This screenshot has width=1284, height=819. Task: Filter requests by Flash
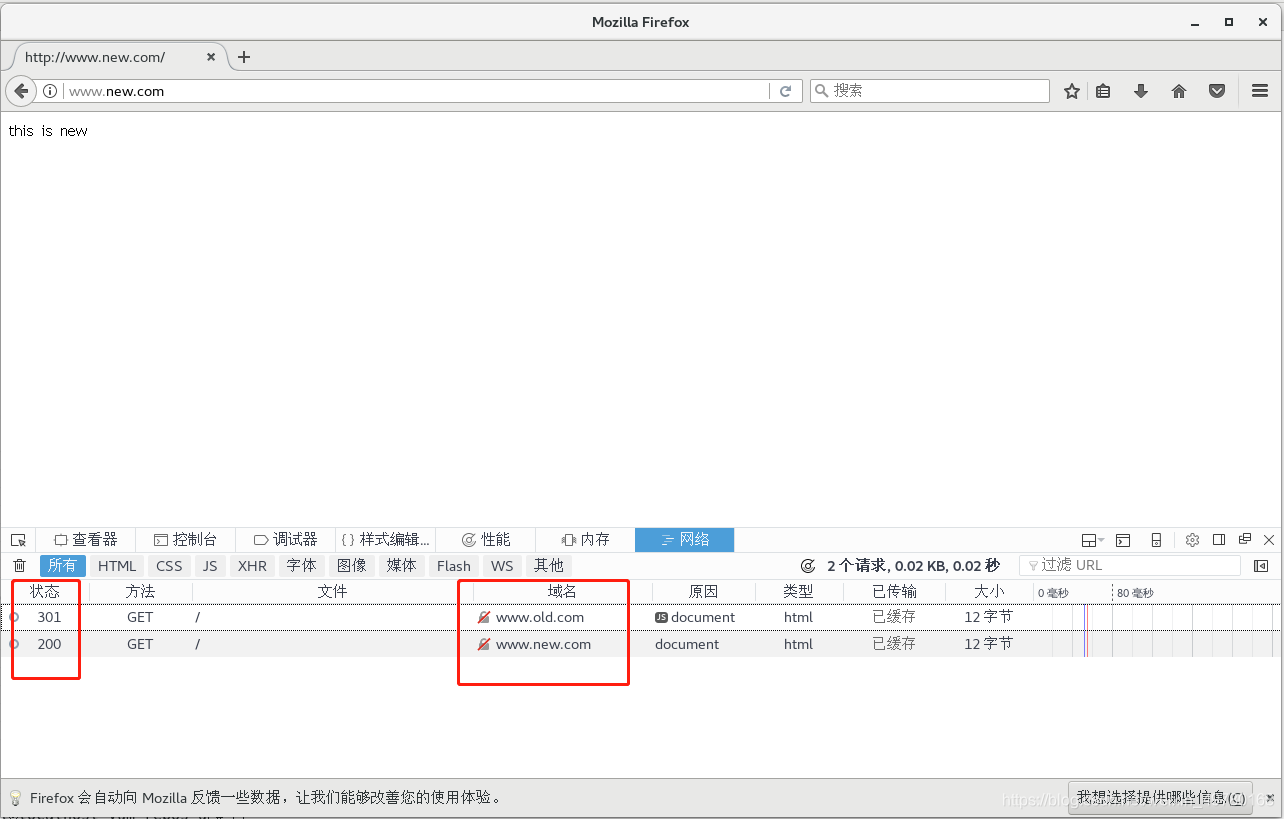(x=453, y=566)
